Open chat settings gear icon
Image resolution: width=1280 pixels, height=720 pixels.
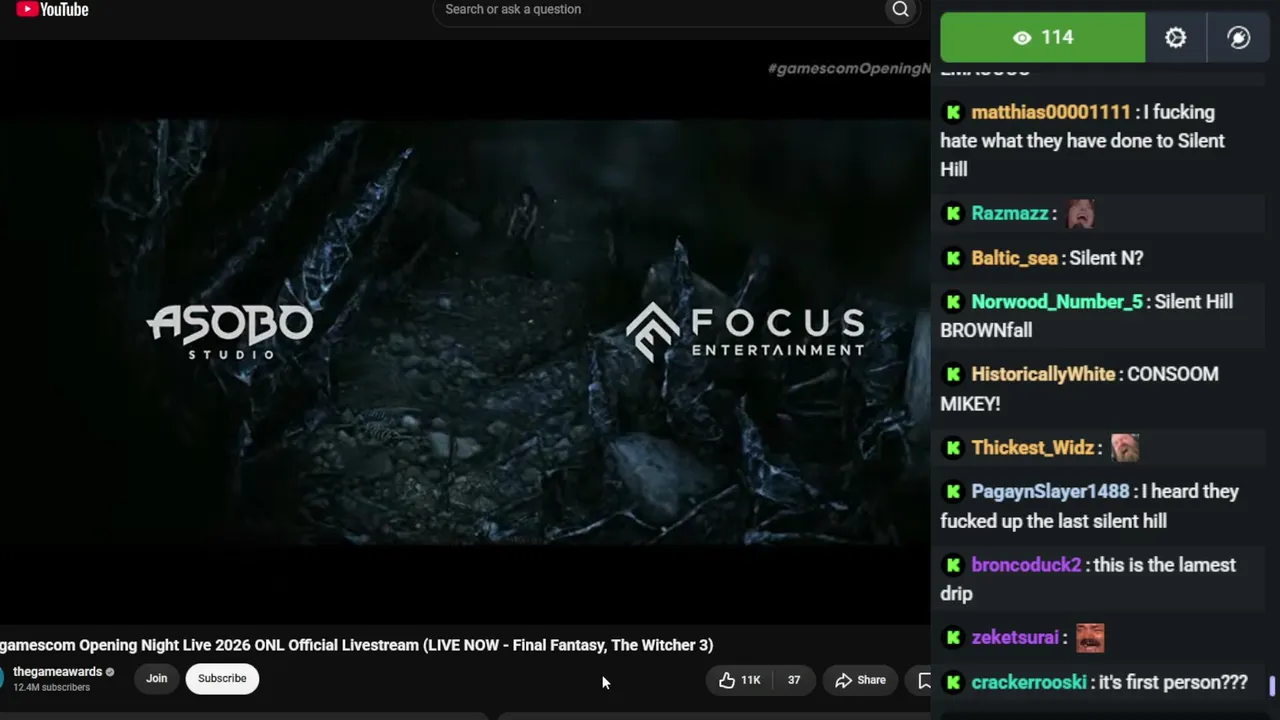1175,38
